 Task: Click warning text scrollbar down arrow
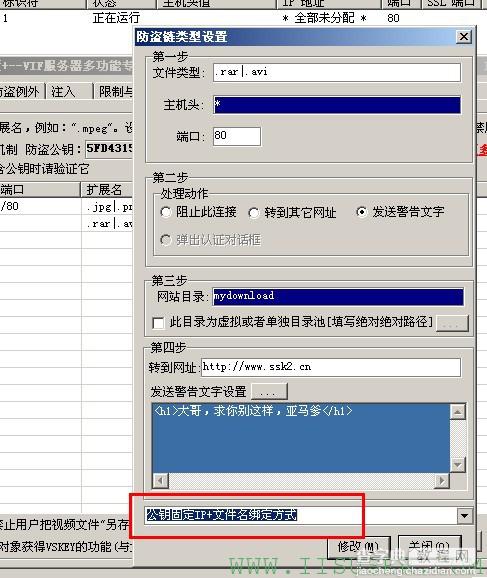[x=458, y=464]
